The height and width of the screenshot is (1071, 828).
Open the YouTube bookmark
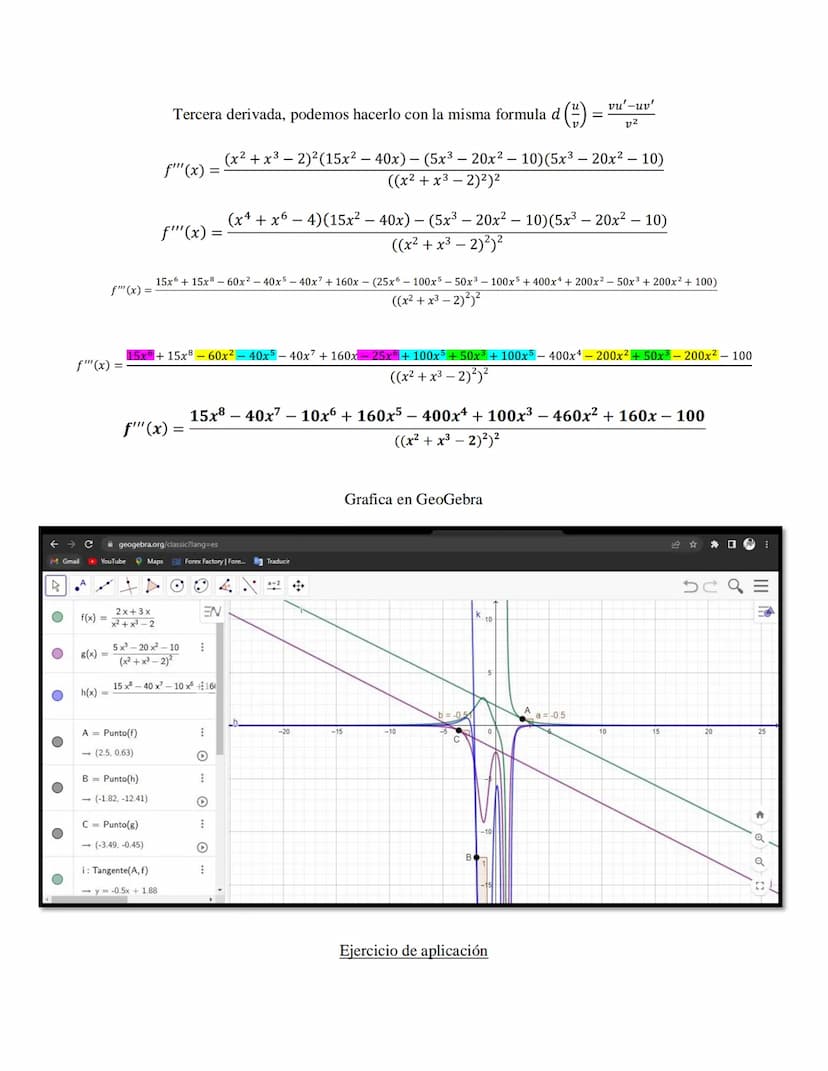tap(107, 561)
